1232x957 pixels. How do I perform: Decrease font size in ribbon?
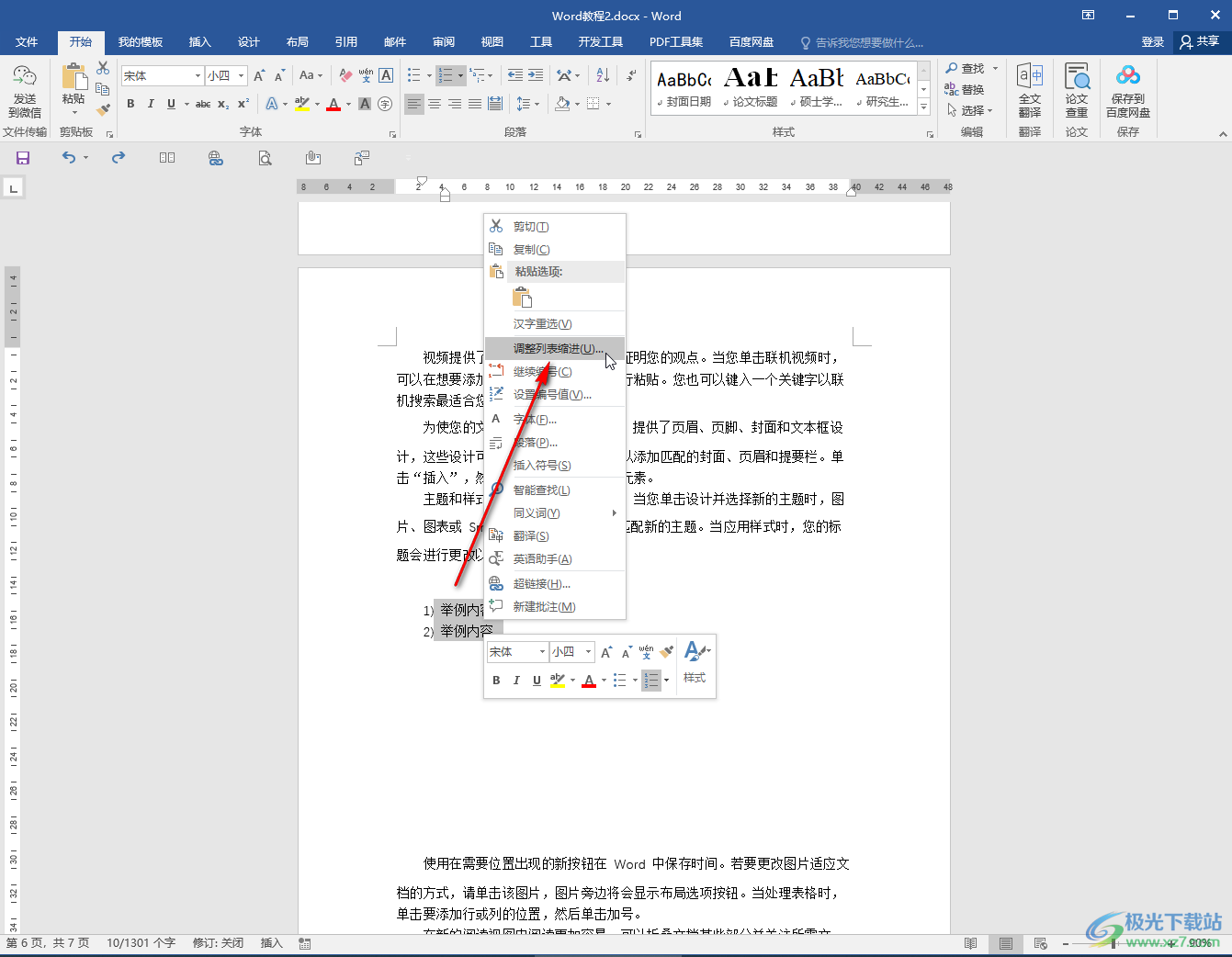click(x=279, y=75)
